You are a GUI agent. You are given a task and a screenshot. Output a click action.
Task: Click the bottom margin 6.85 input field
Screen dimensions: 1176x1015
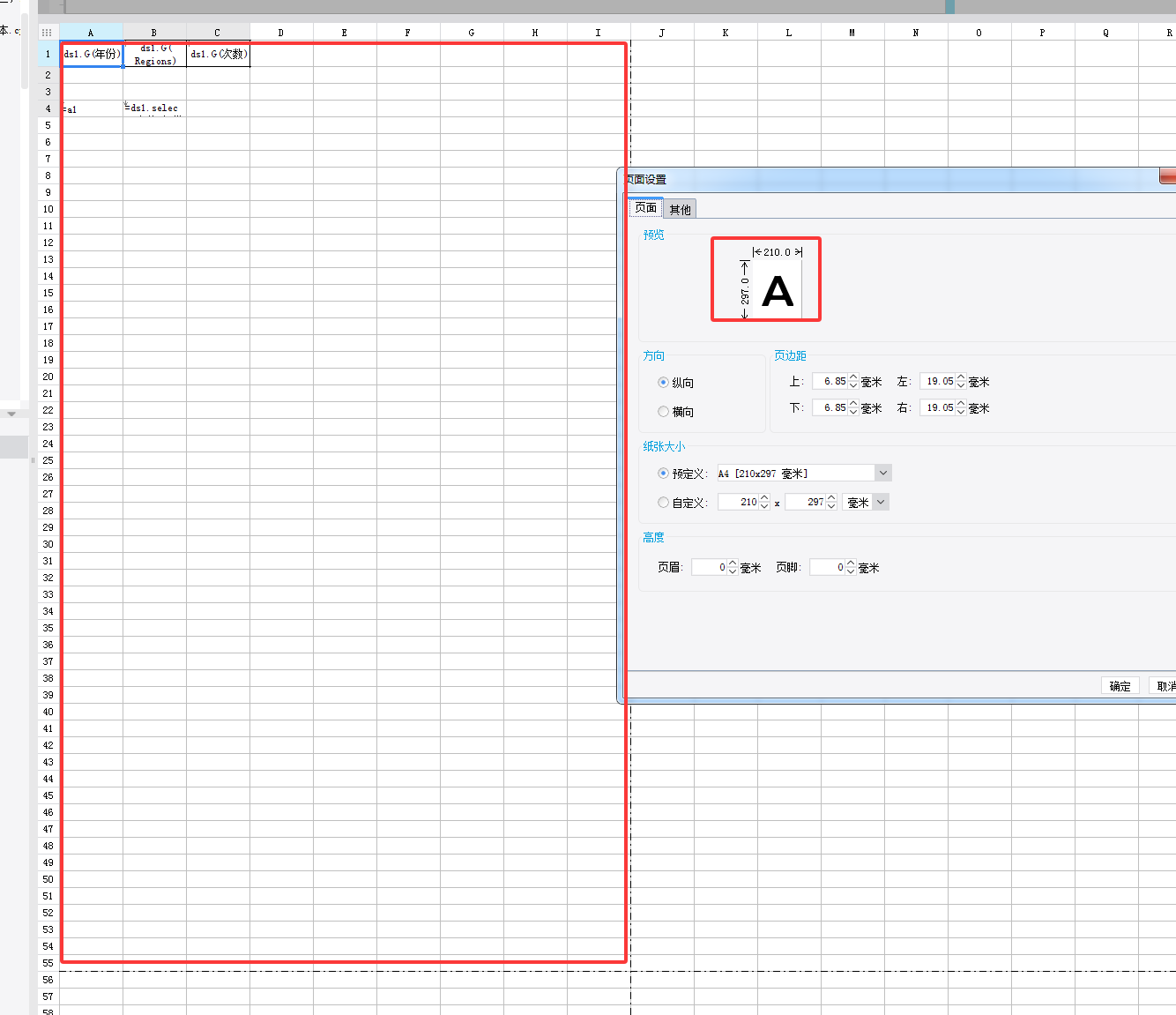click(830, 407)
